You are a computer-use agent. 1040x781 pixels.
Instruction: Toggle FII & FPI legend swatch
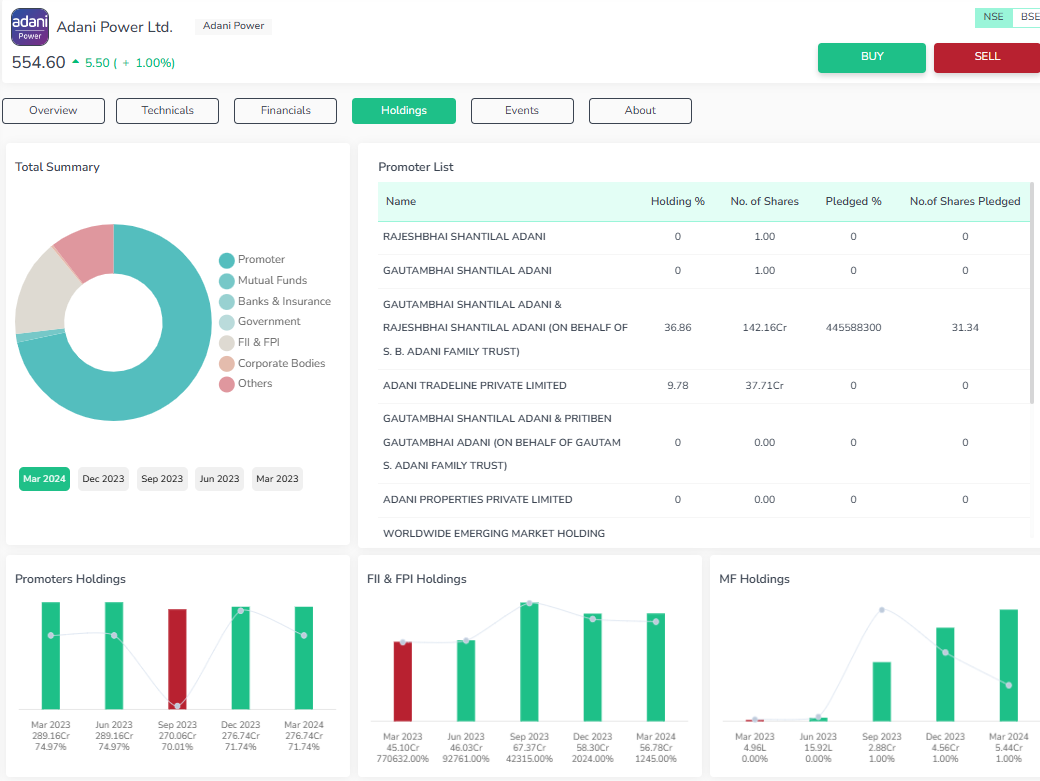(227, 343)
